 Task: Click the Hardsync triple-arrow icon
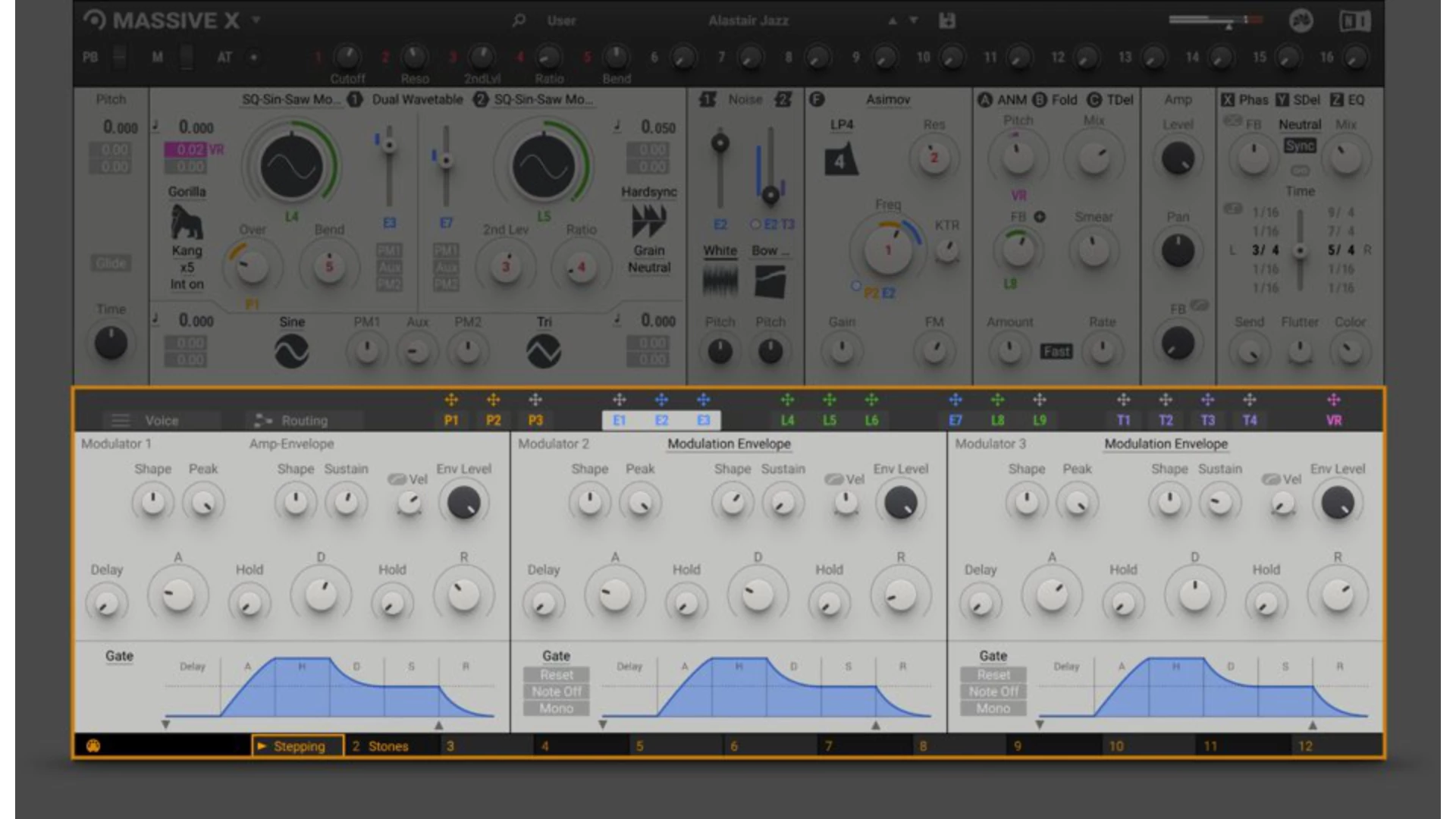[649, 221]
